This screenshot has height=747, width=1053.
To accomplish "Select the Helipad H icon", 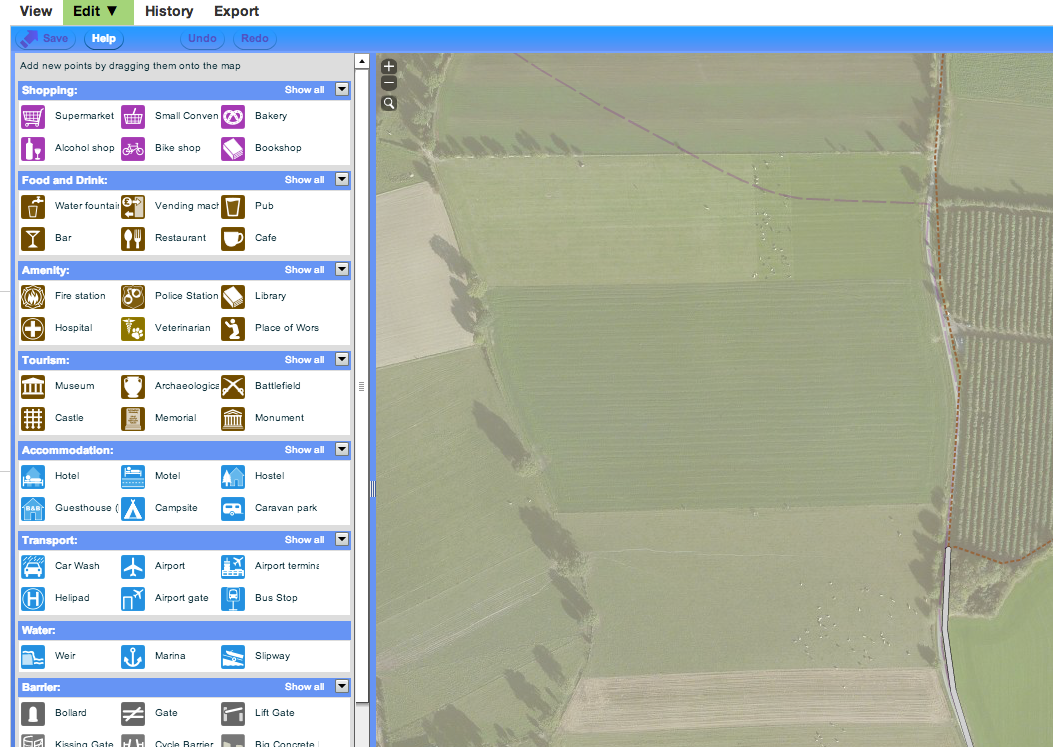I will coord(33,599).
